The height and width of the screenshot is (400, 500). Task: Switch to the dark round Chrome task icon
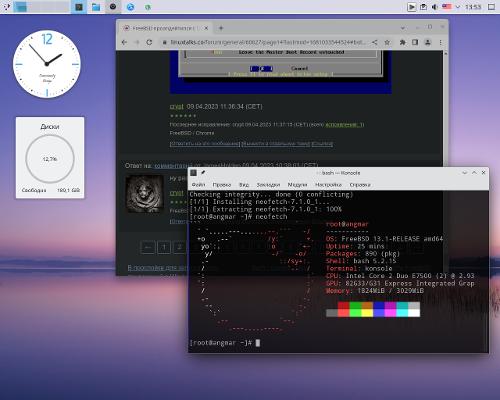pyautogui.click(x=113, y=7)
